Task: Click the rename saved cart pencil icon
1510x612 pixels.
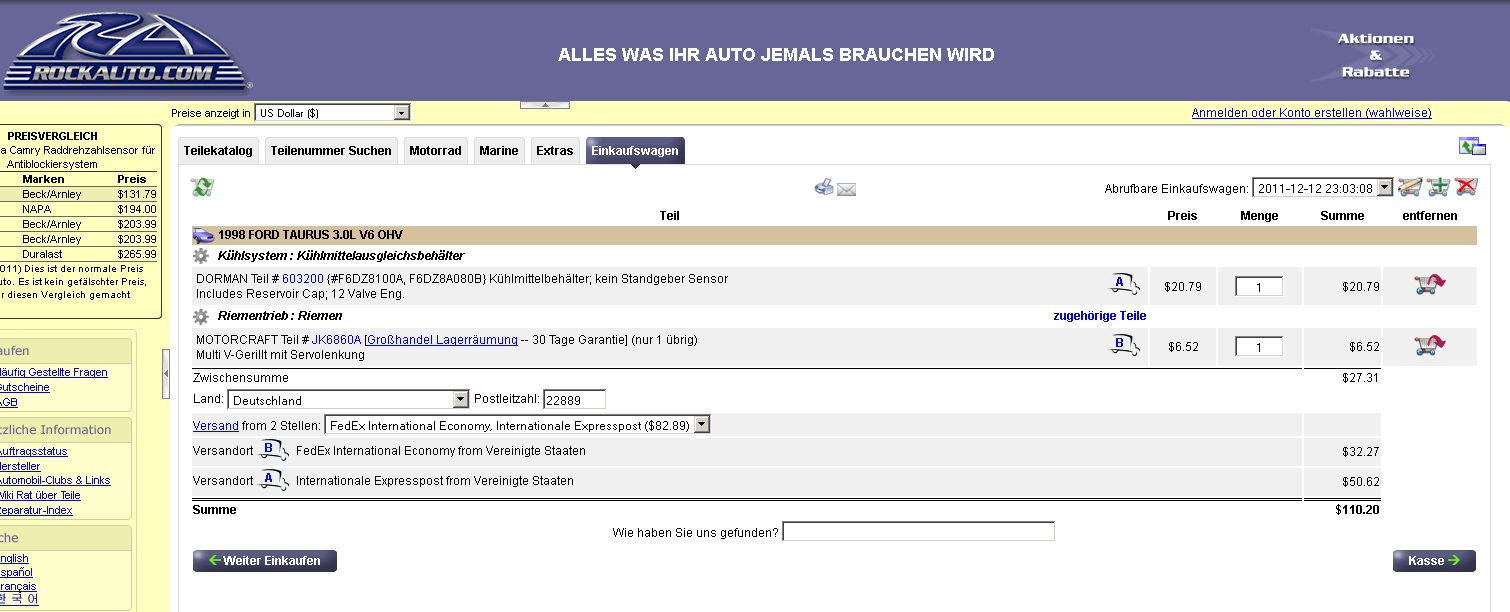Action: 1410,187
